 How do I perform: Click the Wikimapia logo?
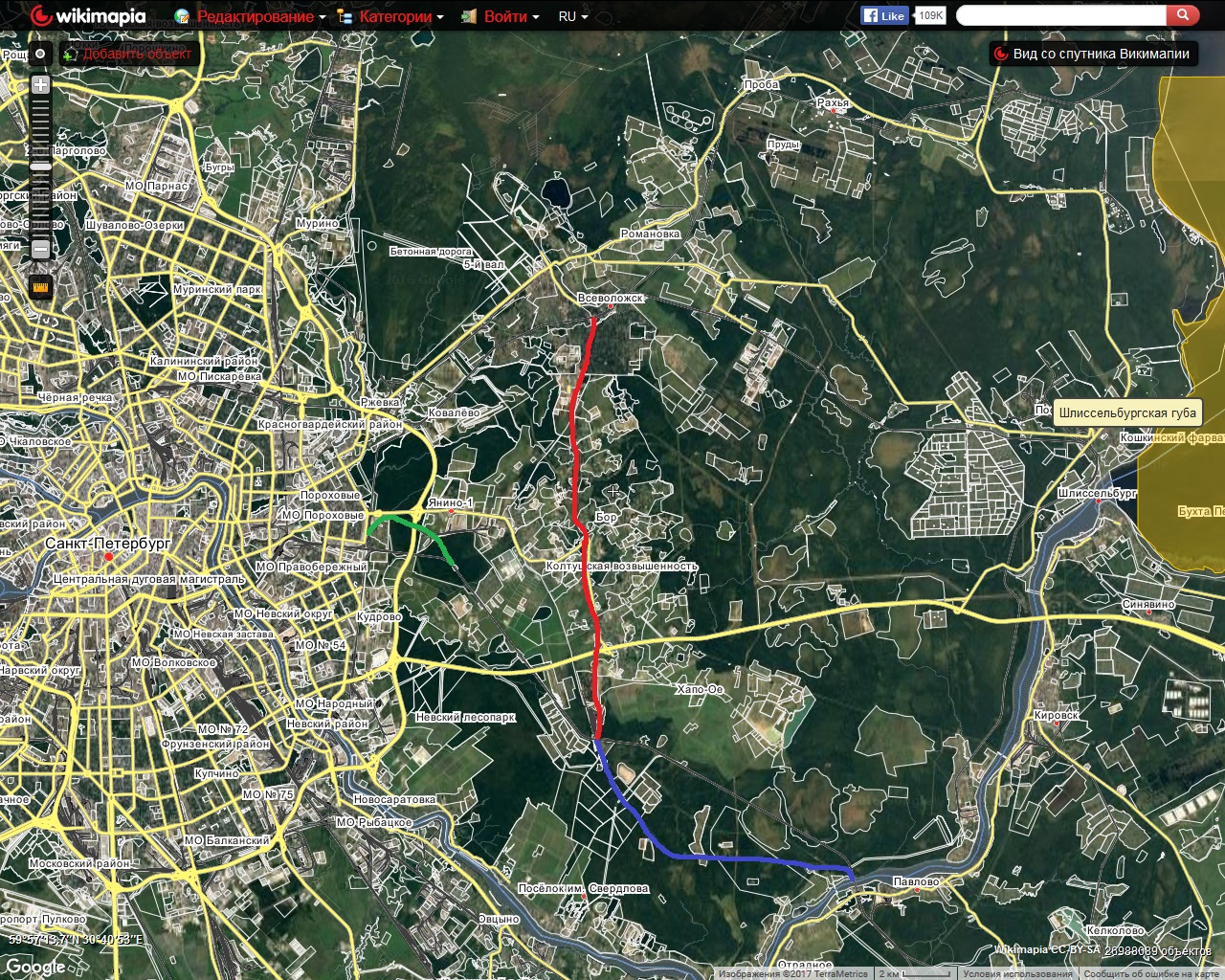tap(88, 16)
